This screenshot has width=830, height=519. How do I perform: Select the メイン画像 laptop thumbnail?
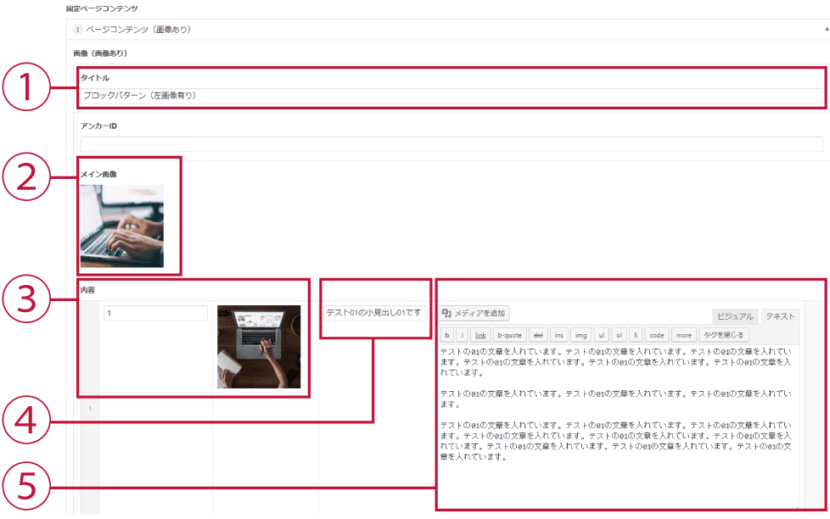point(122,225)
